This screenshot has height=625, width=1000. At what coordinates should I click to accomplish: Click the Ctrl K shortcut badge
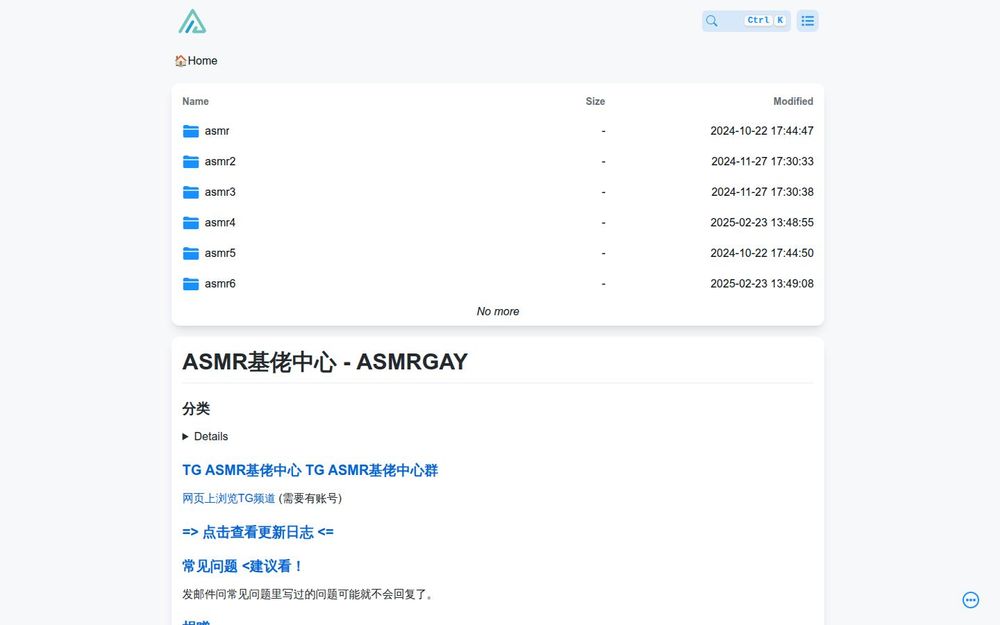pos(765,20)
